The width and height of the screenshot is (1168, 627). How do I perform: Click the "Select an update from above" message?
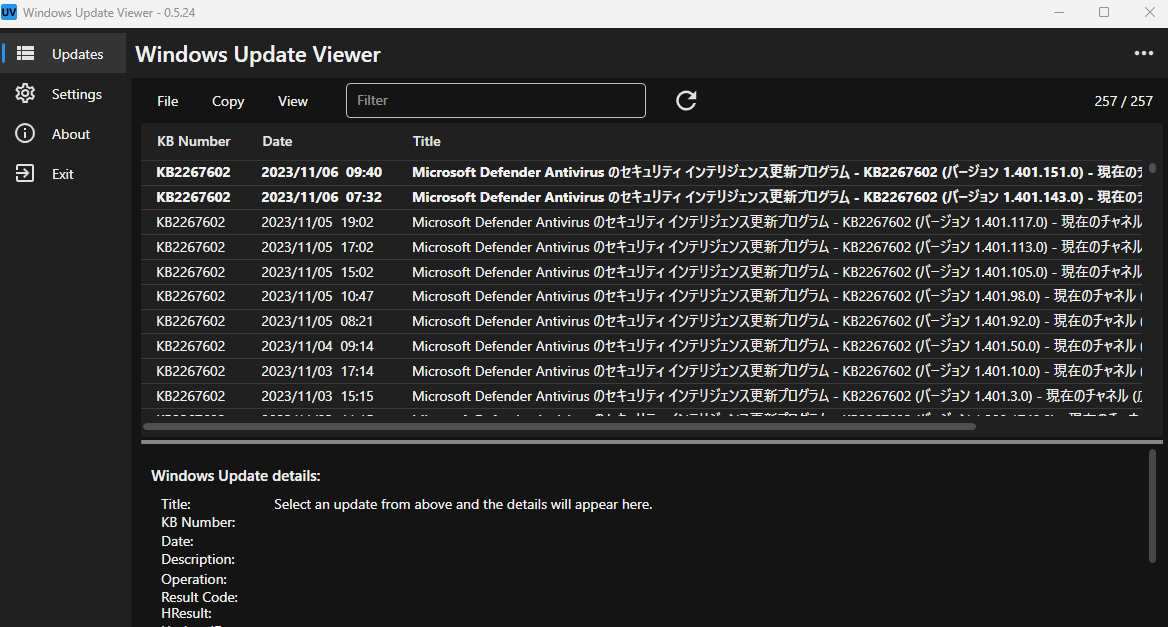pos(463,504)
